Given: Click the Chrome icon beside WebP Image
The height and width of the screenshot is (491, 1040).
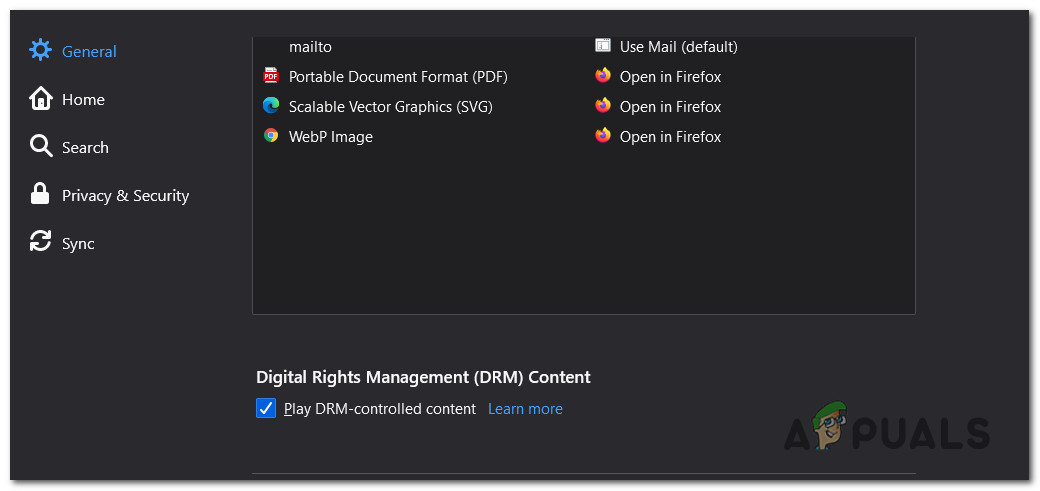Looking at the screenshot, I should [271, 136].
